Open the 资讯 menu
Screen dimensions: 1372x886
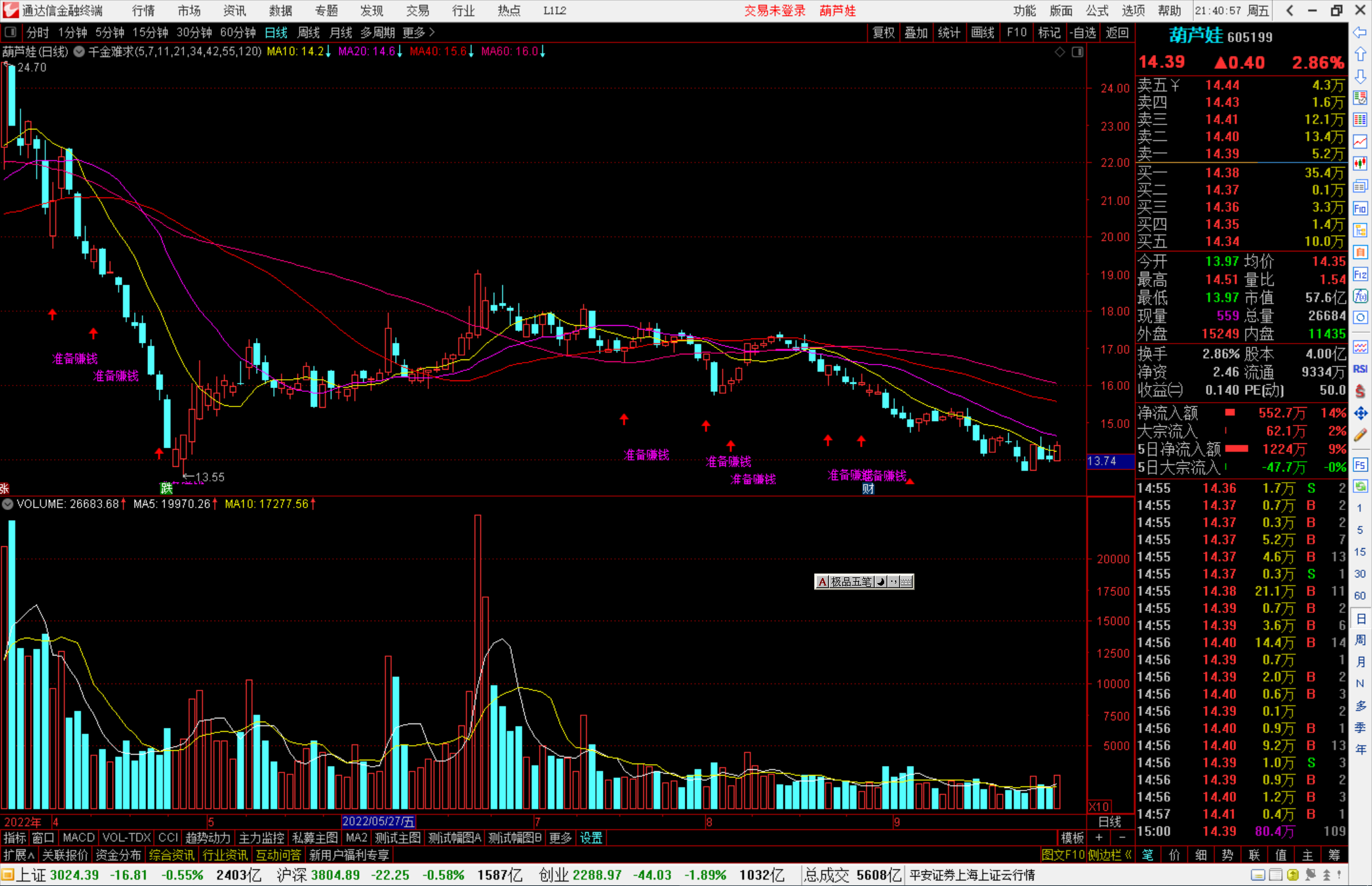point(234,10)
